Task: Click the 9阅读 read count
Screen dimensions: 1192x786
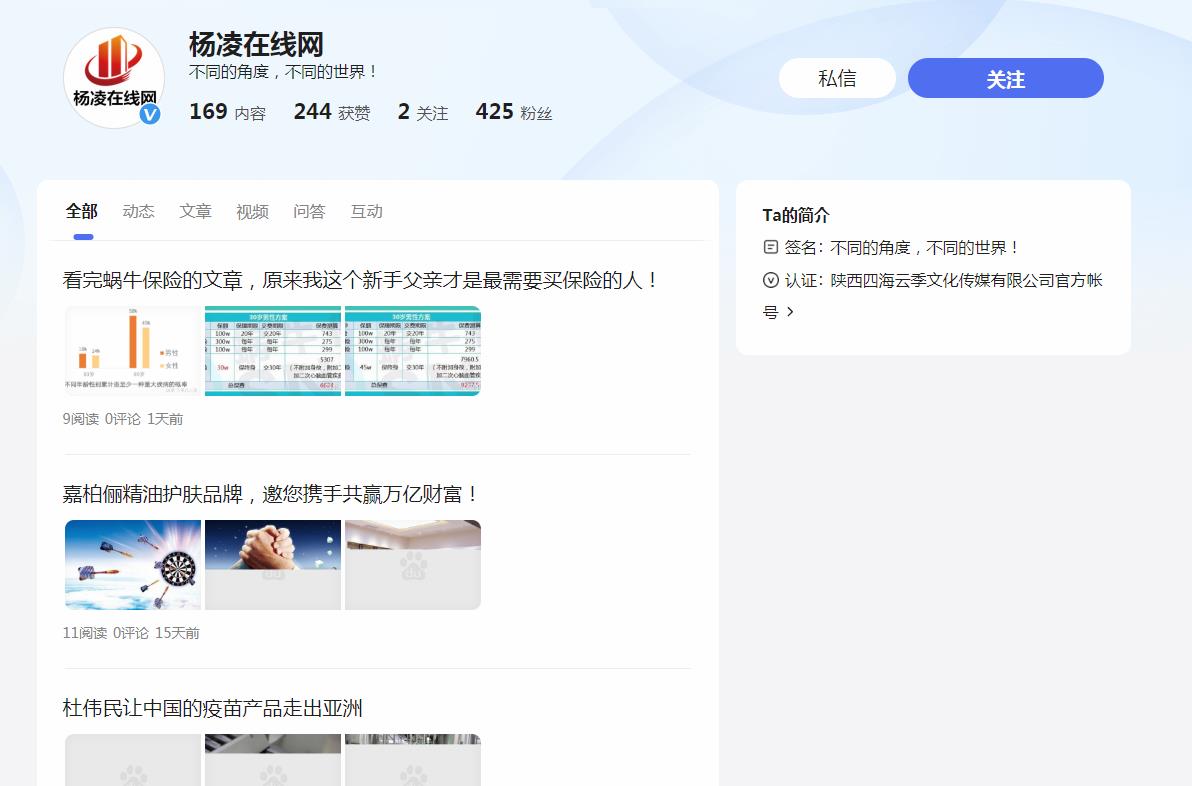Action: 81,419
